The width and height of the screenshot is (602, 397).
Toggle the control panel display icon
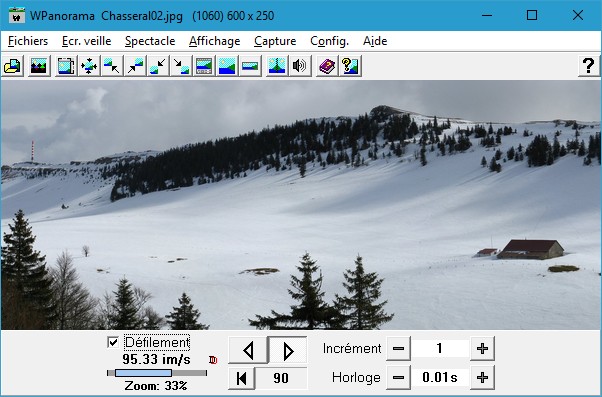(x=204, y=66)
